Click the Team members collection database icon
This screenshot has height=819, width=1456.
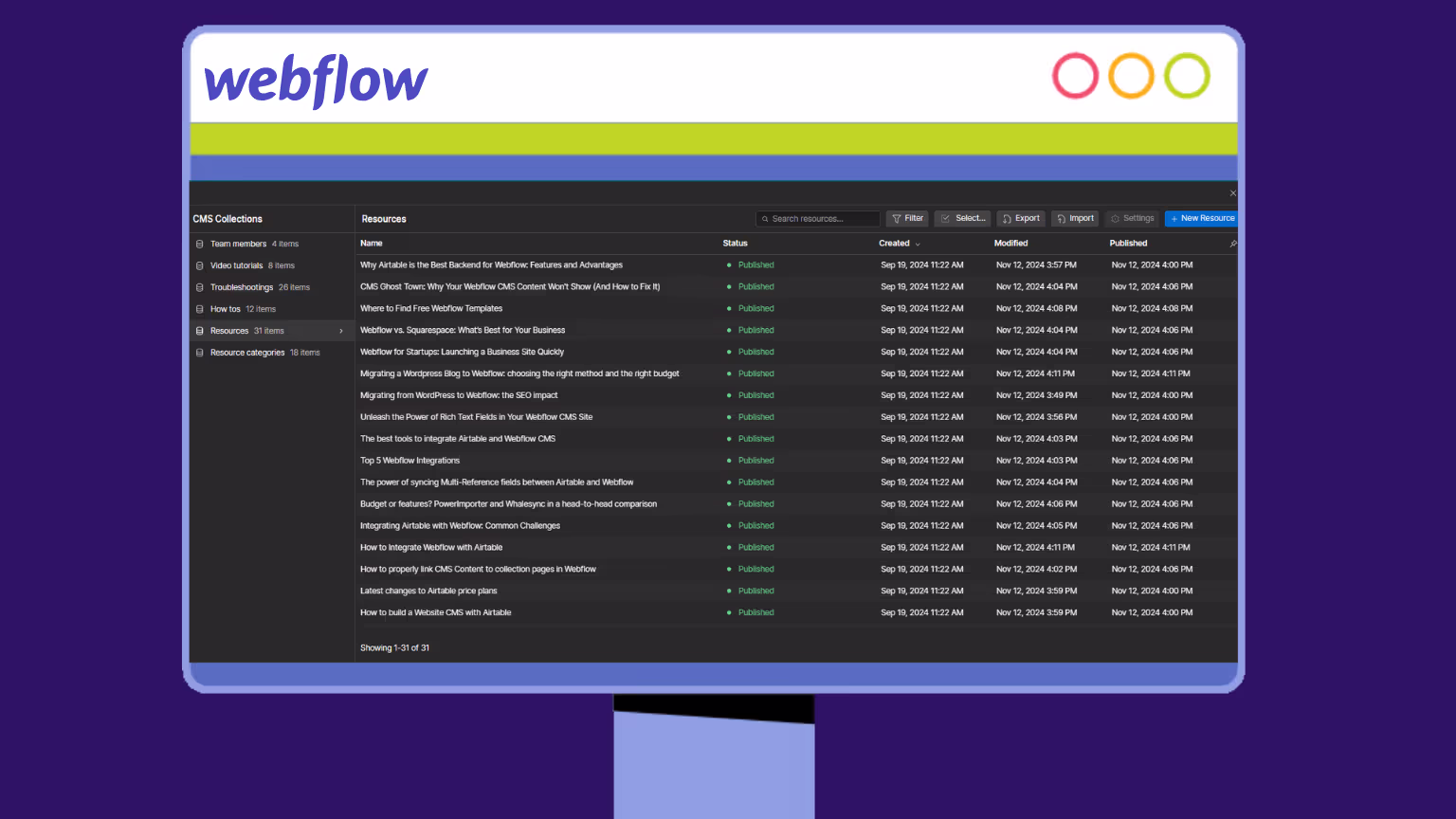tap(199, 244)
